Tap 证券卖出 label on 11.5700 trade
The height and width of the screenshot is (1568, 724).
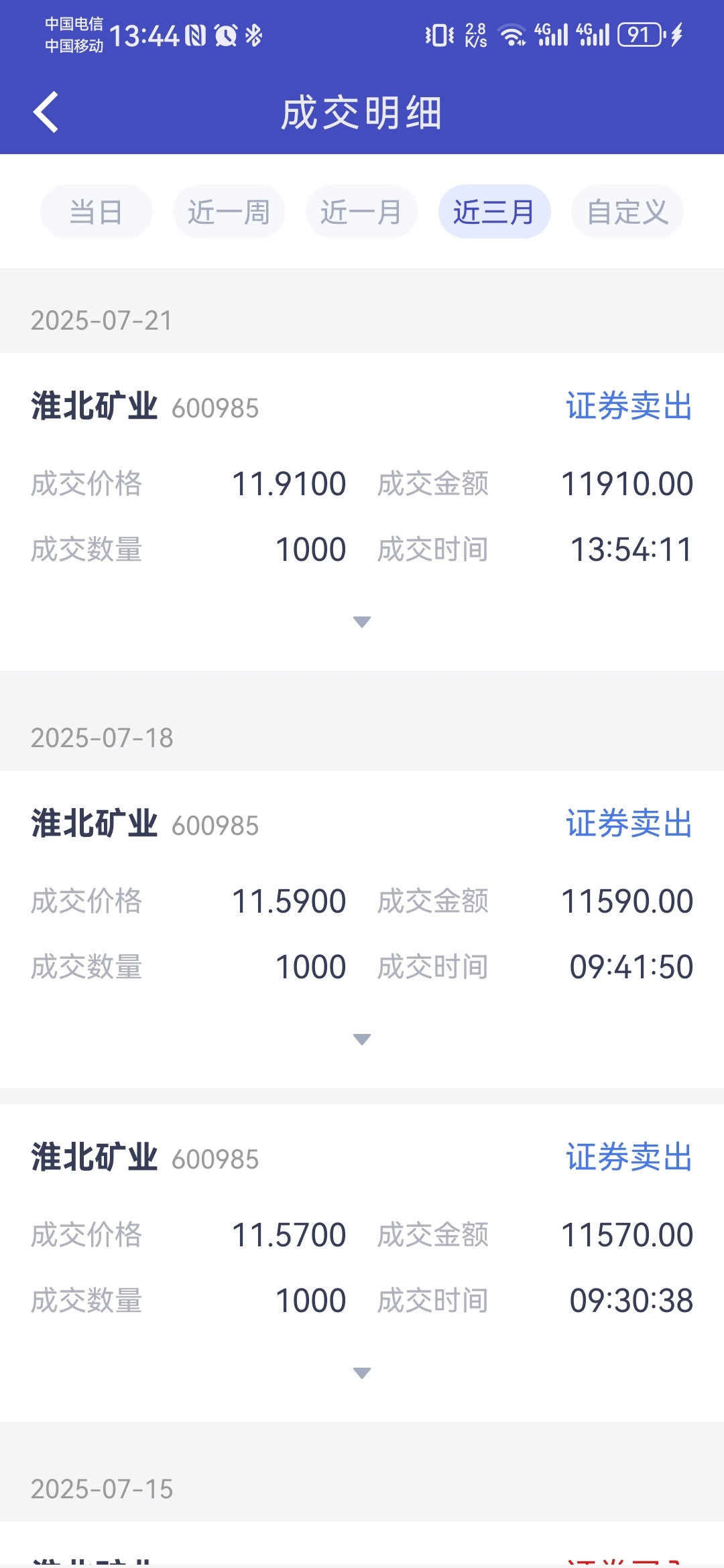tap(629, 1157)
